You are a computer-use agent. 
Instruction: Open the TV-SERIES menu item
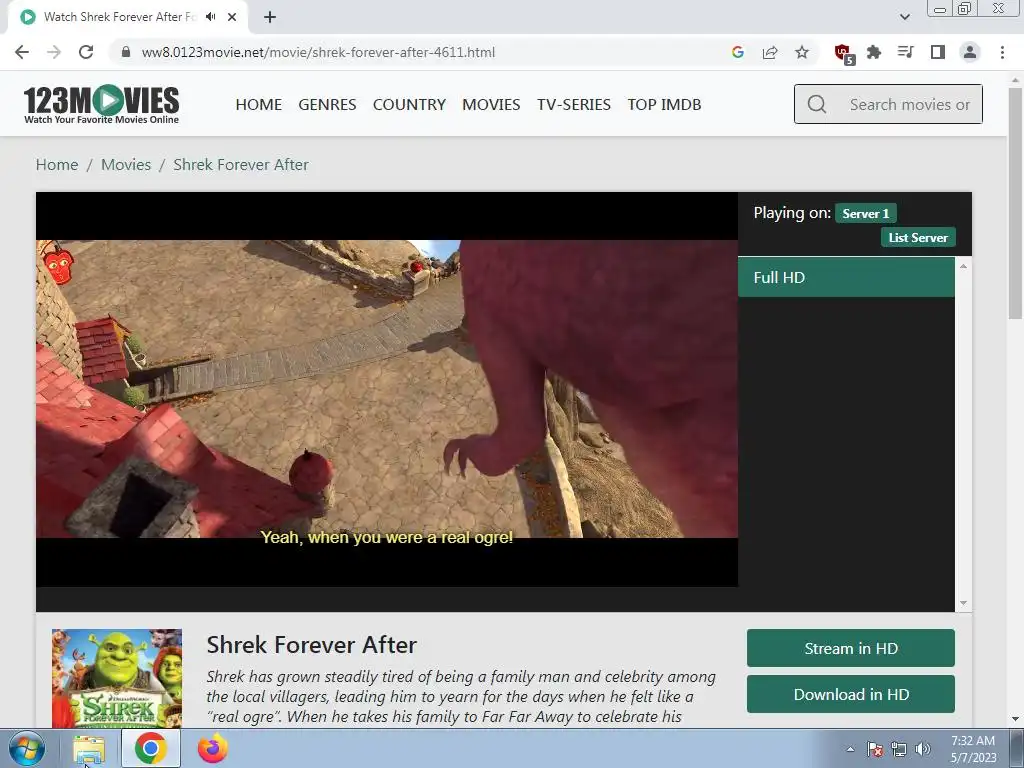pos(574,104)
